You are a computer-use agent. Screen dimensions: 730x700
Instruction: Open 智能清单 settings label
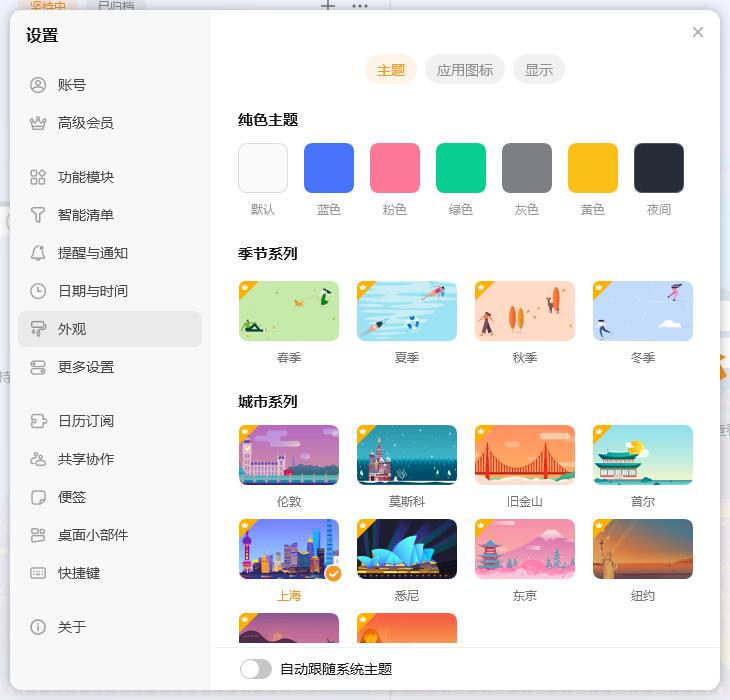[x=86, y=215]
